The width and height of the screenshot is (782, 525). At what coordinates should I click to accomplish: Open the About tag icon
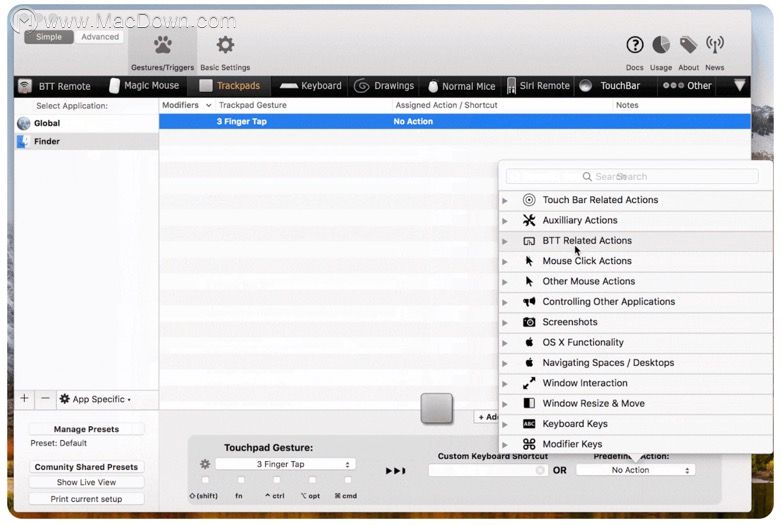coord(688,45)
